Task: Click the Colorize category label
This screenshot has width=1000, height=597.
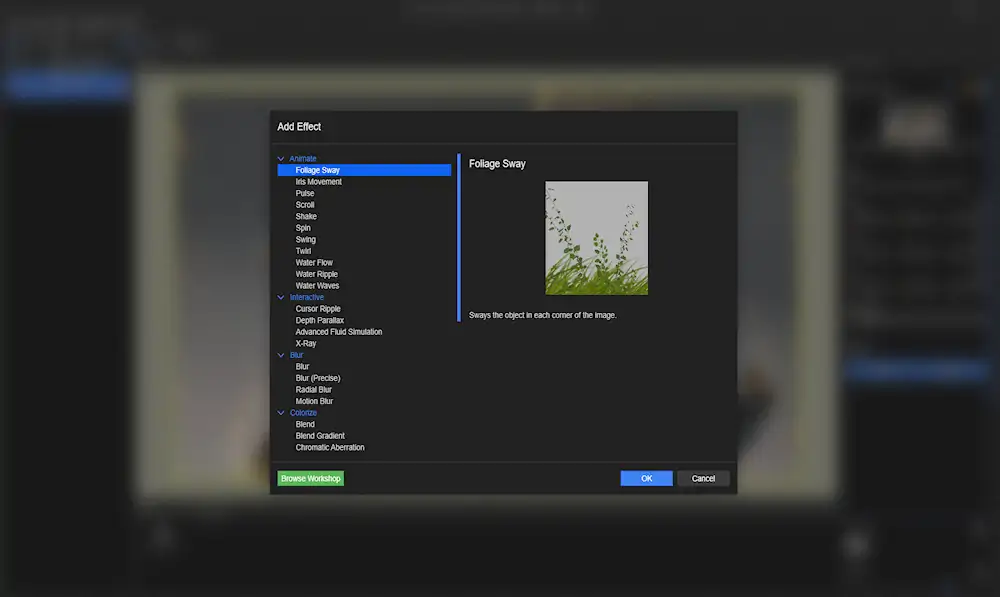Action: click(x=303, y=413)
